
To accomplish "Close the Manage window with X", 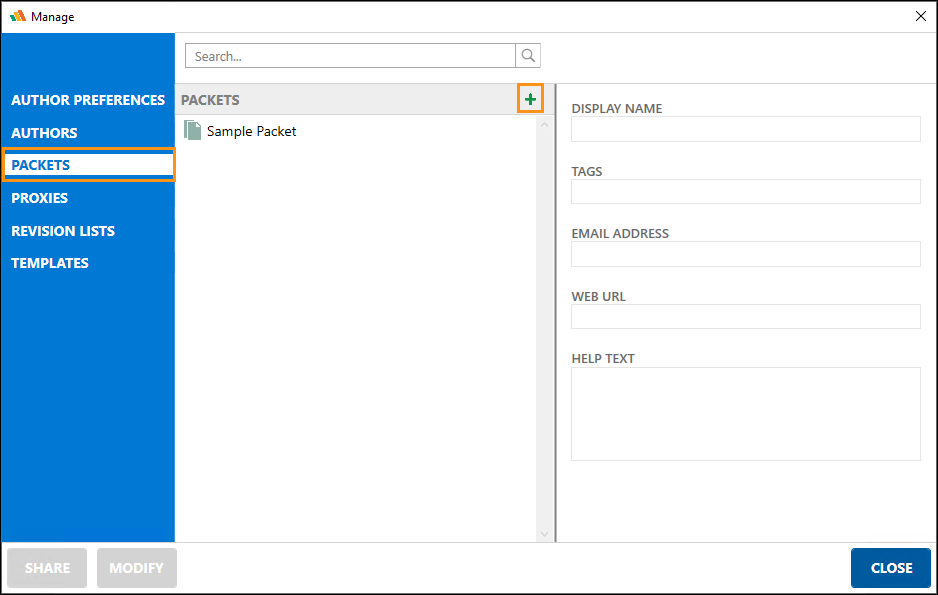I will (x=921, y=16).
